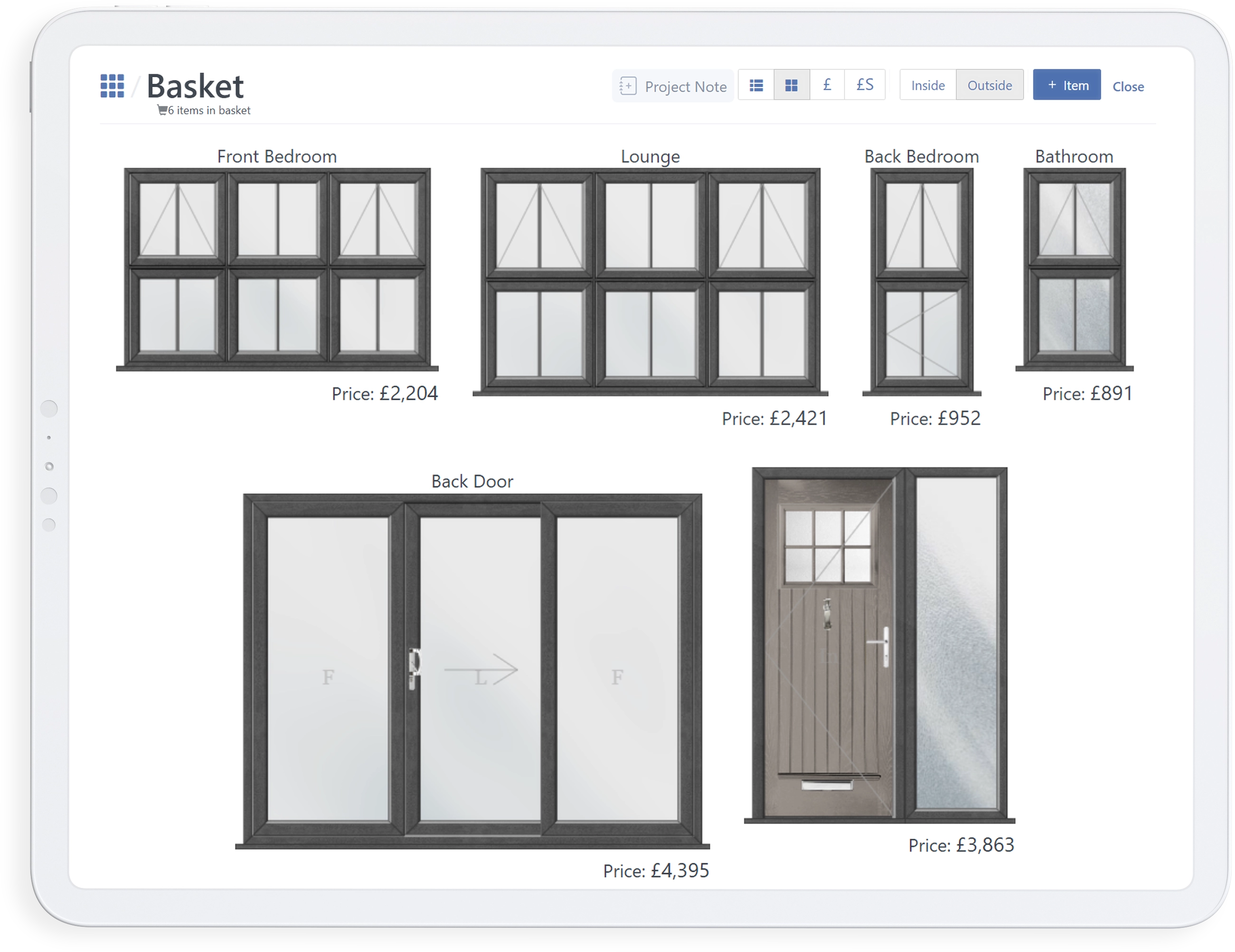The width and height of the screenshot is (1235, 952).
Task: Open the apps grid menu icon
Action: 112,86
